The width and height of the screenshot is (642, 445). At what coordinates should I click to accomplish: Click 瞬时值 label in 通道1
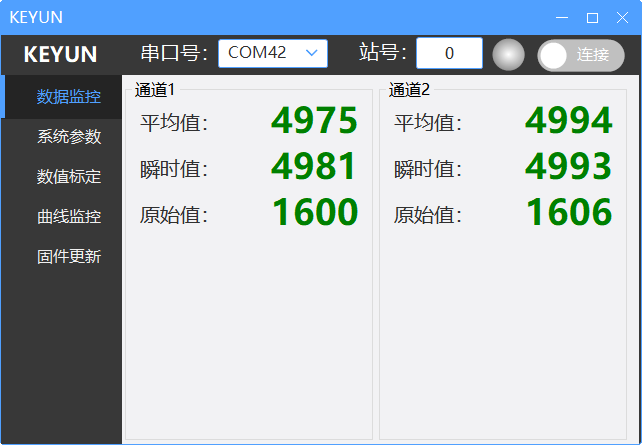click(x=174, y=169)
